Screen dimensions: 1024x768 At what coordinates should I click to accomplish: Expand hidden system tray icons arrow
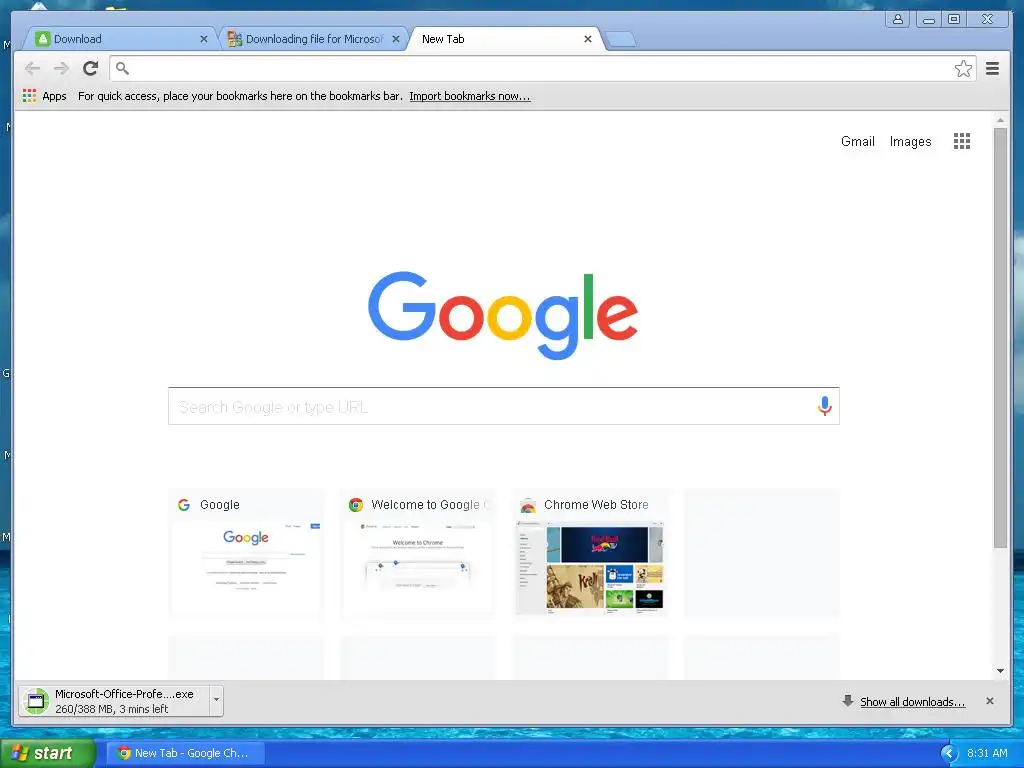pyautogui.click(x=949, y=753)
